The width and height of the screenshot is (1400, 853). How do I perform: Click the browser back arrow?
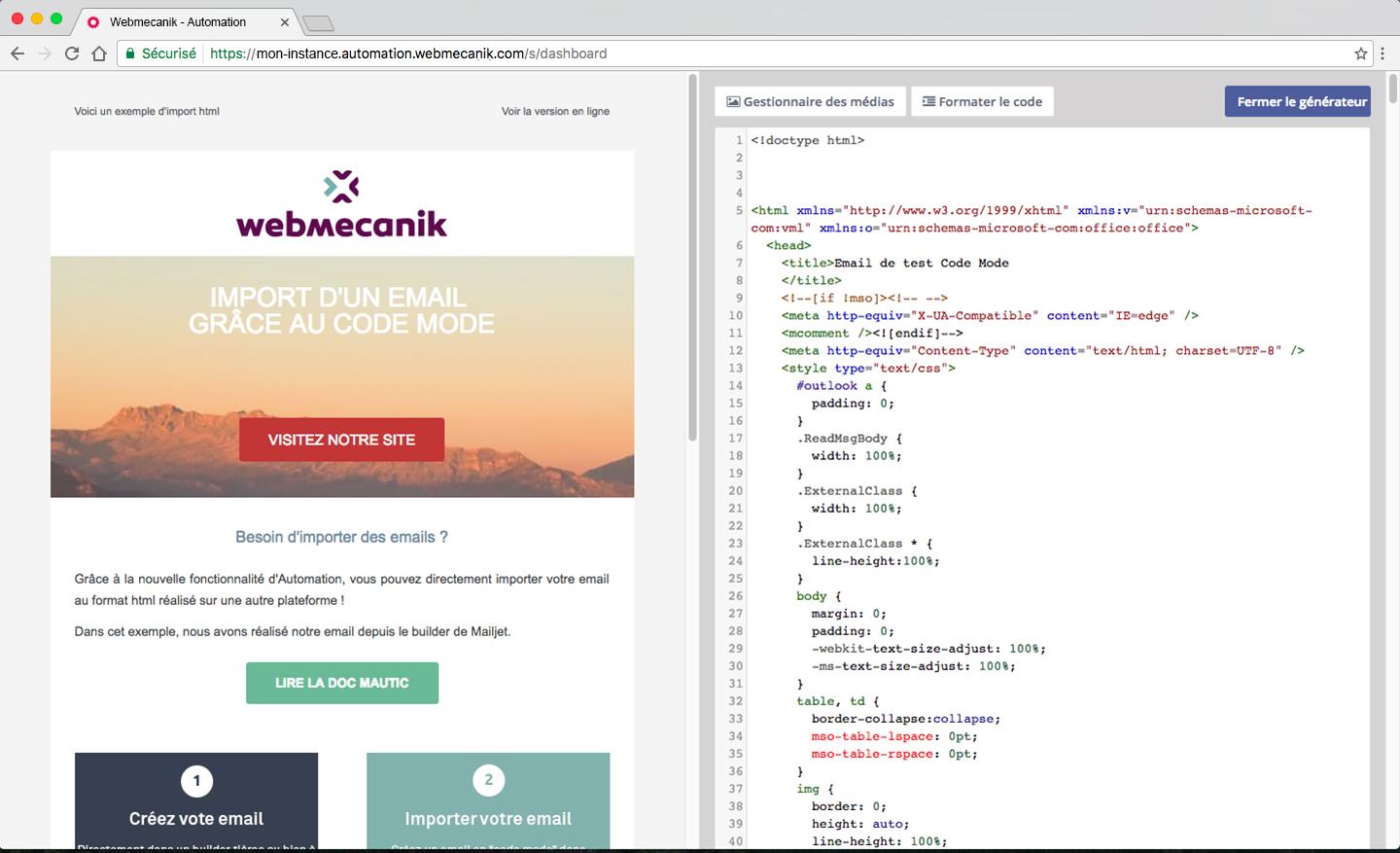pos(17,53)
